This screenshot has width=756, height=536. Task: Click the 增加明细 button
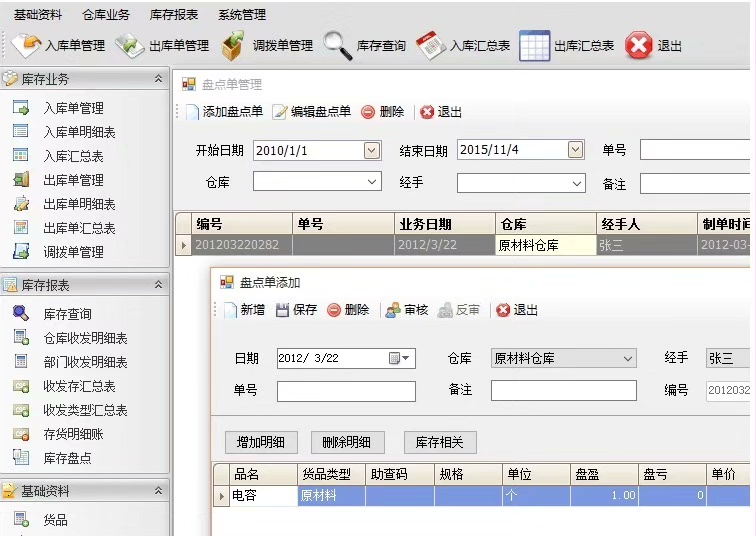click(x=261, y=442)
